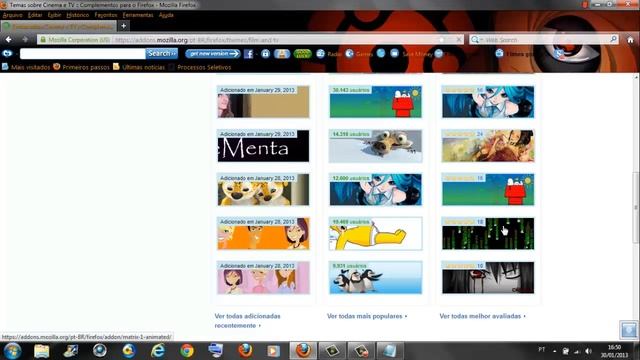Open the Editar menu
Image resolution: width=640 pixels, height=360 pixels.
pyautogui.click(x=35, y=15)
